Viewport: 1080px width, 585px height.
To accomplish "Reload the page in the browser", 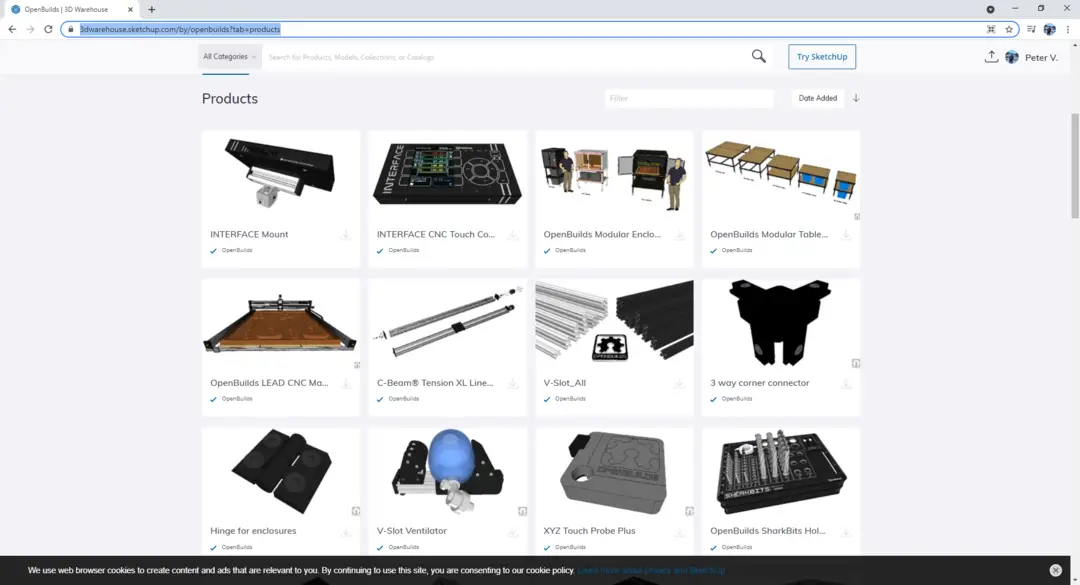I will click(x=48, y=29).
